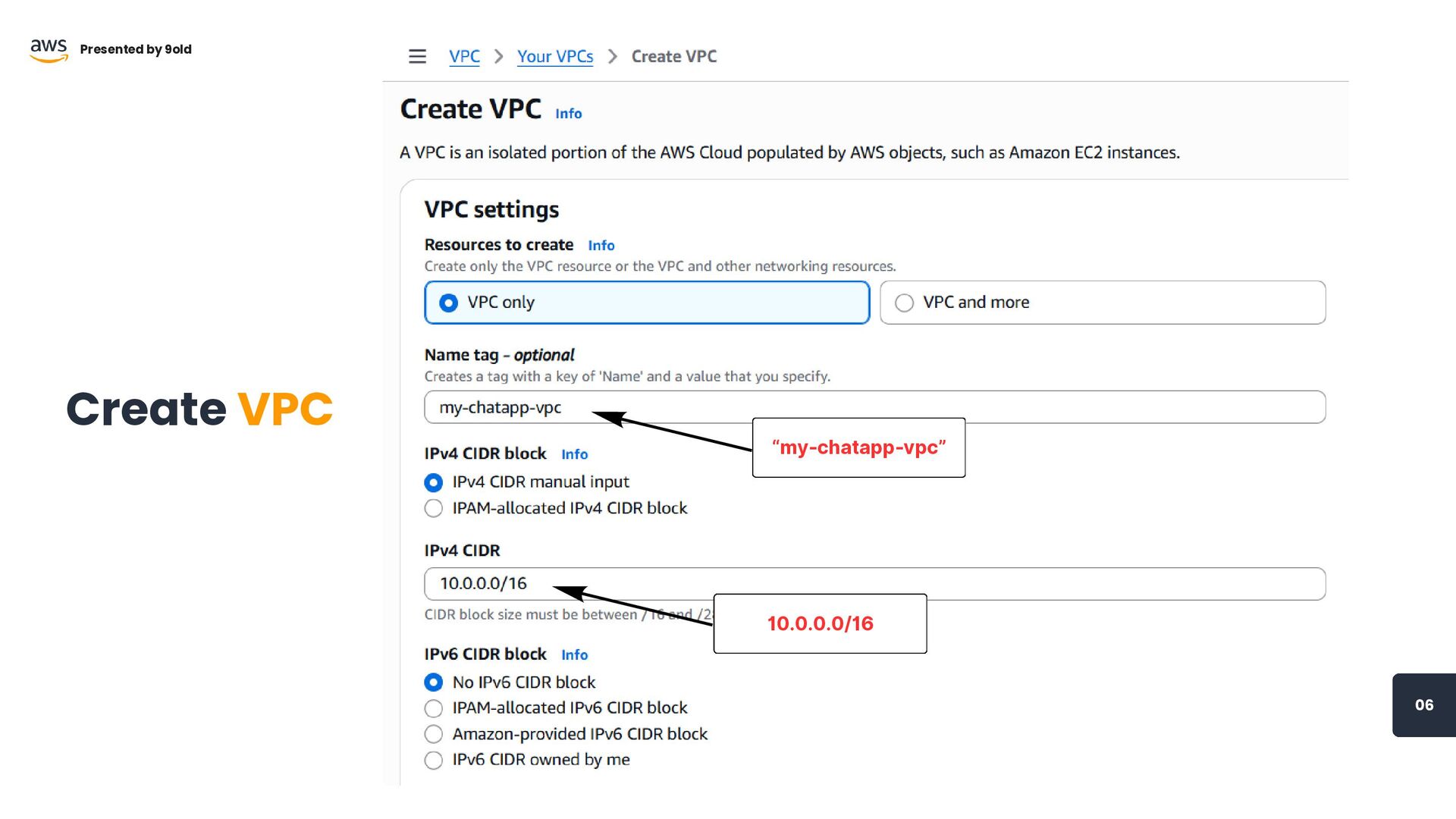Select the VPC only option
The width and height of the screenshot is (1456, 819).
tap(449, 303)
